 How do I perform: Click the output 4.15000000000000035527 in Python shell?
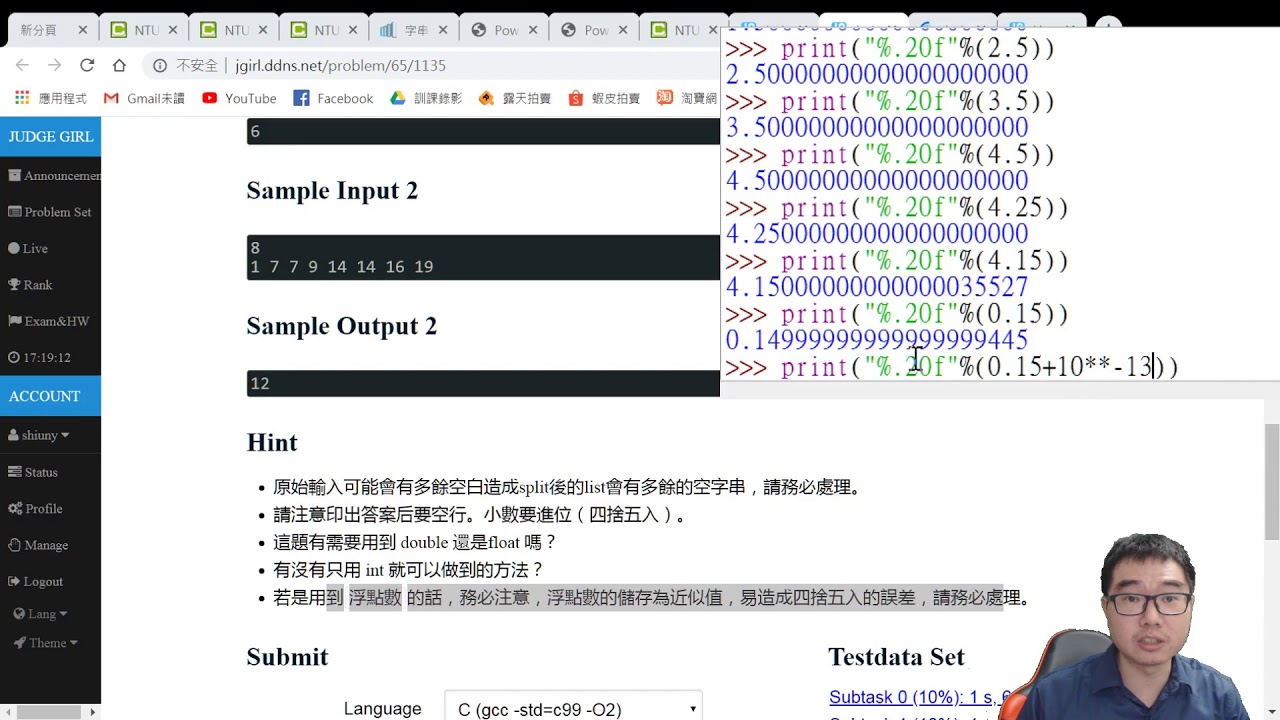click(876, 287)
